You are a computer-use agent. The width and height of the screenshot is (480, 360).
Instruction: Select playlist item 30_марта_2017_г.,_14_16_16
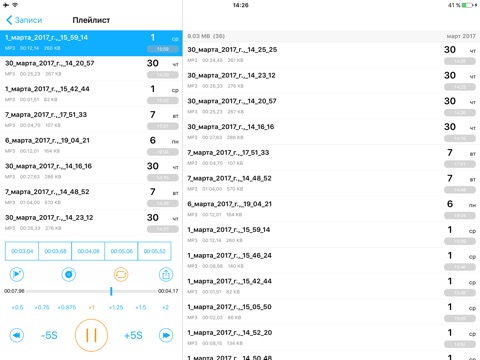(91, 171)
